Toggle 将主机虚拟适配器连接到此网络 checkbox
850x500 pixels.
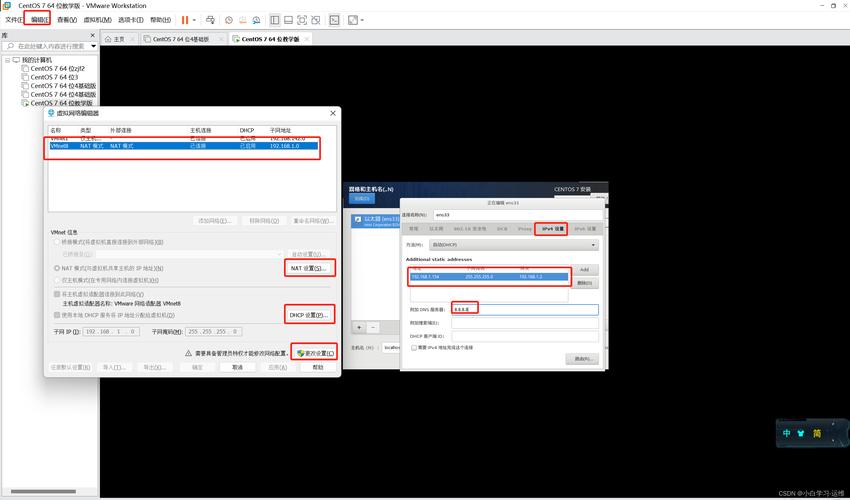57,294
